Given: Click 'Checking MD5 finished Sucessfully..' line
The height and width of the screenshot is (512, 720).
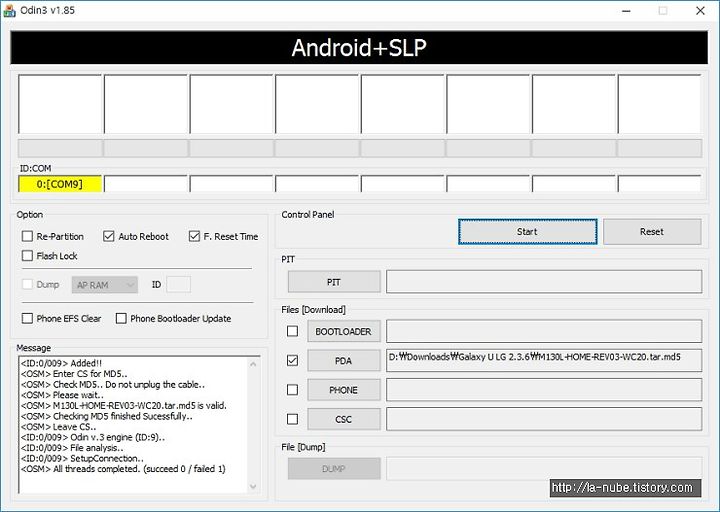Looking at the screenshot, I should pos(107,416).
